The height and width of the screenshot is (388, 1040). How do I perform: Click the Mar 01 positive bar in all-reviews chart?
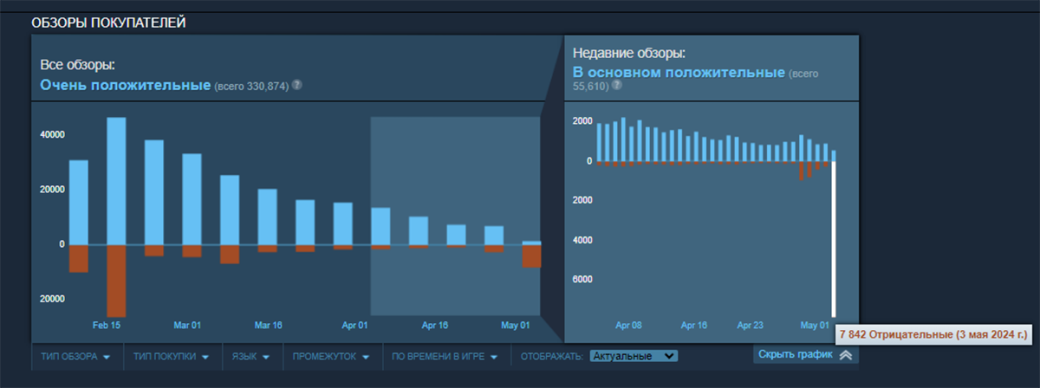(x=192, y=199)
